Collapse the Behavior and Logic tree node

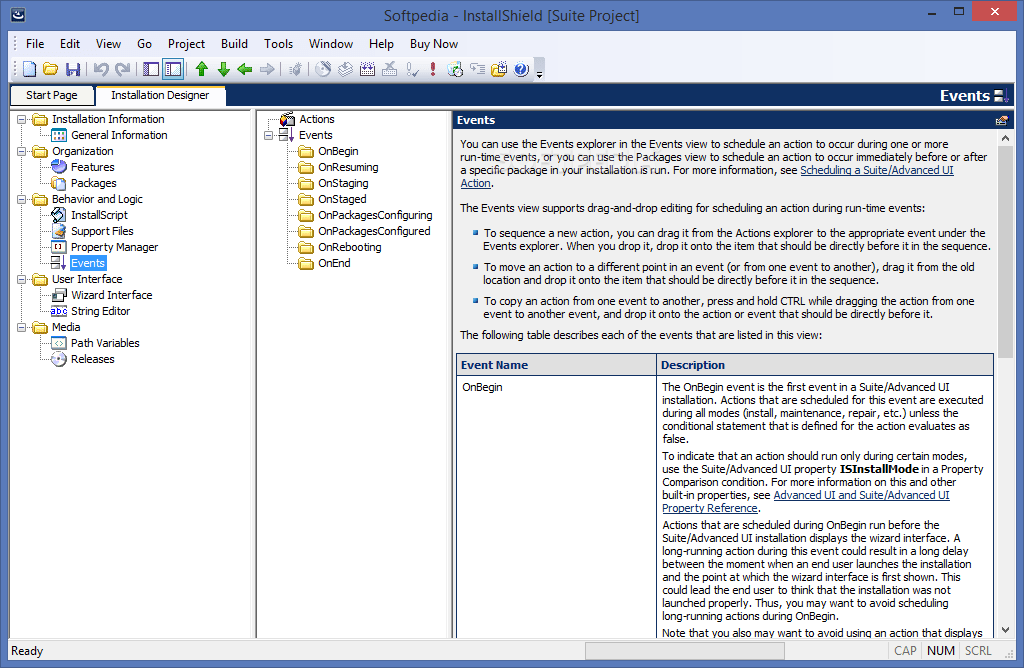tap(22, 199)
